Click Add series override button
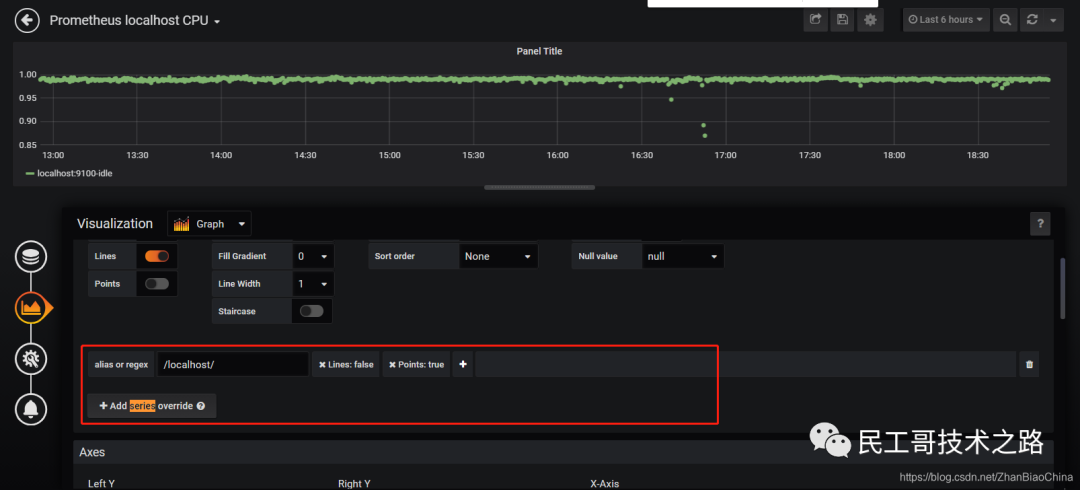 click(x=152, y=406)
